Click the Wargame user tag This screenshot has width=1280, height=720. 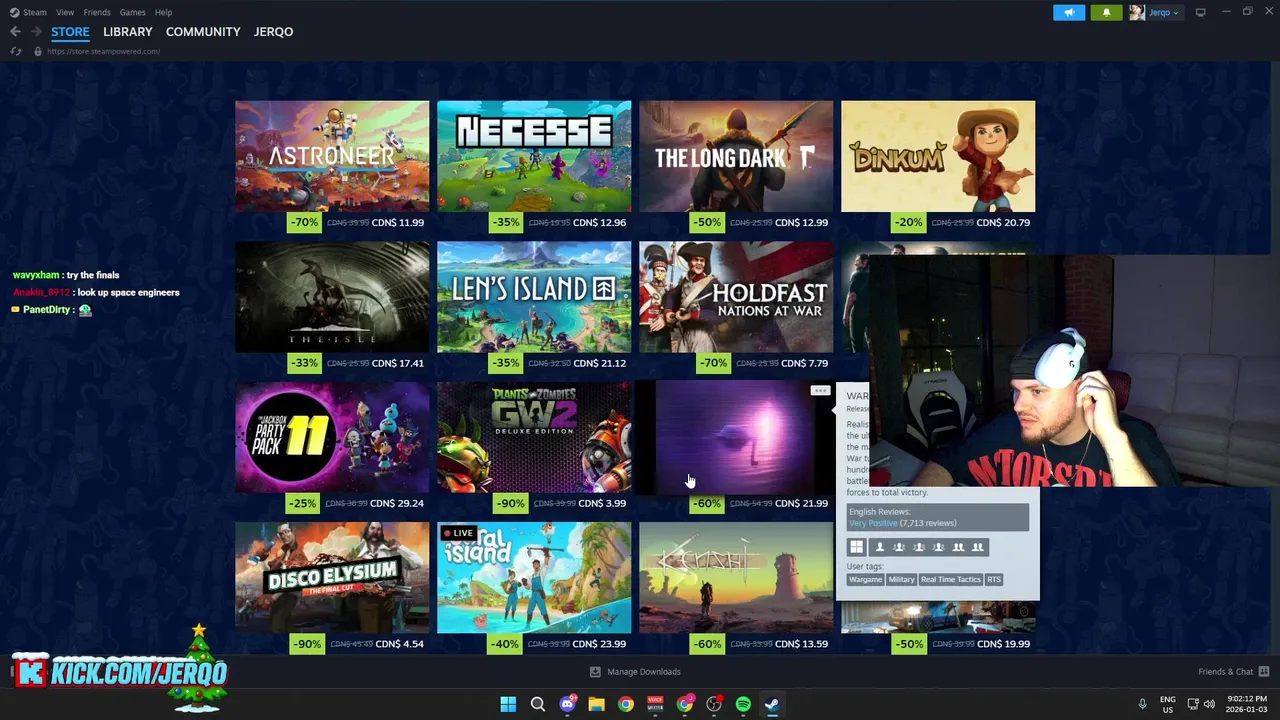pyautogui.click(x=865, y=580)
